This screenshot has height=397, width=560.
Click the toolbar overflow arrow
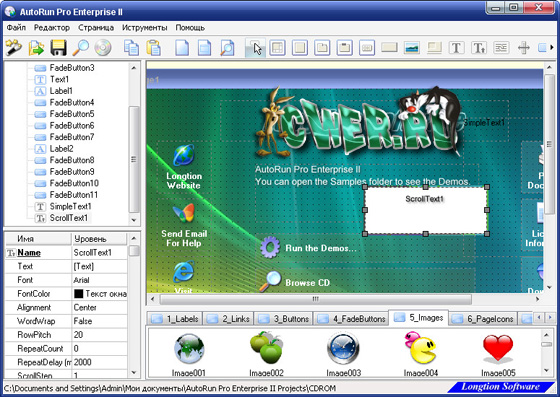click(x=552, y=47)
